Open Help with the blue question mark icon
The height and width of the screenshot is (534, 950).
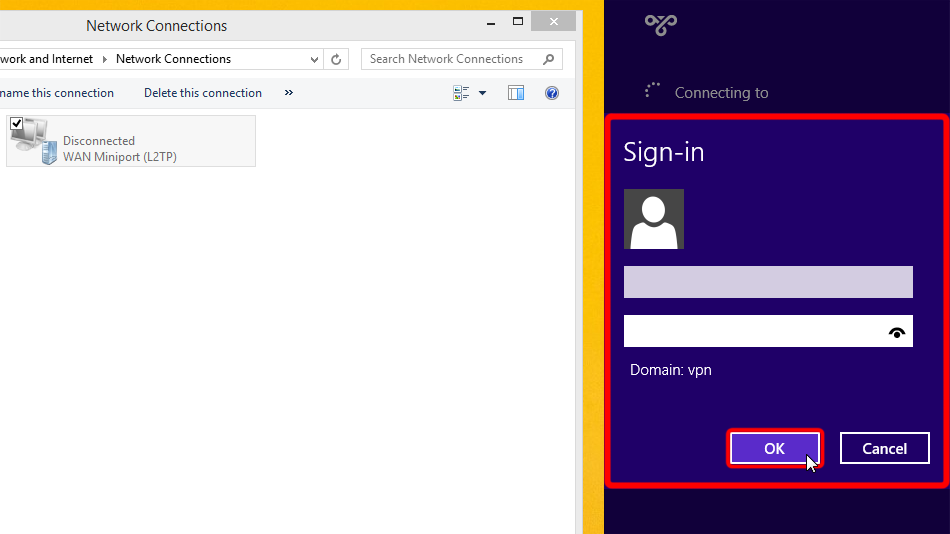tap(551, 93)
